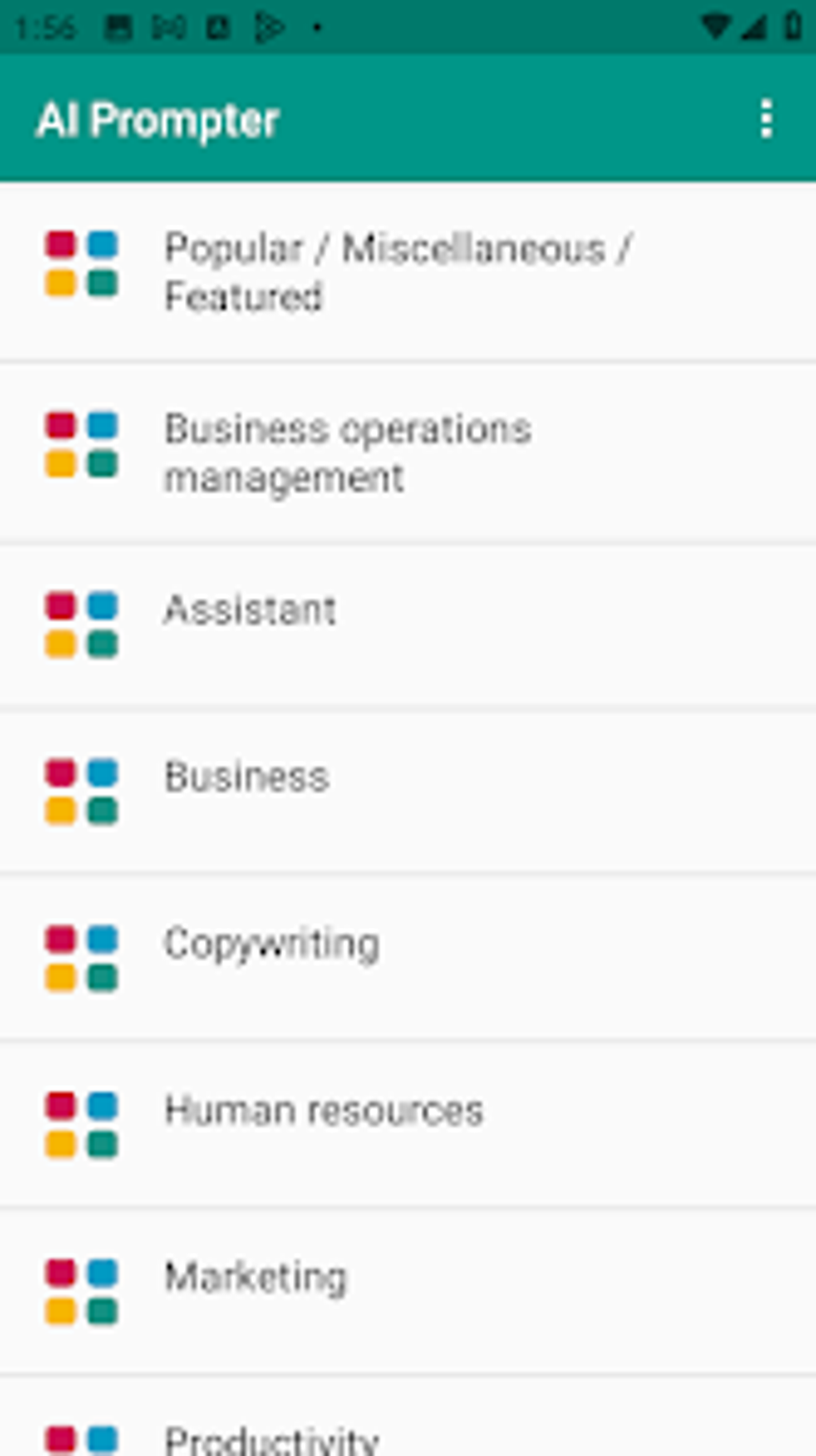816x1456 pixels.
Task: Select the Marketing category
Action: click(255, 1278)
